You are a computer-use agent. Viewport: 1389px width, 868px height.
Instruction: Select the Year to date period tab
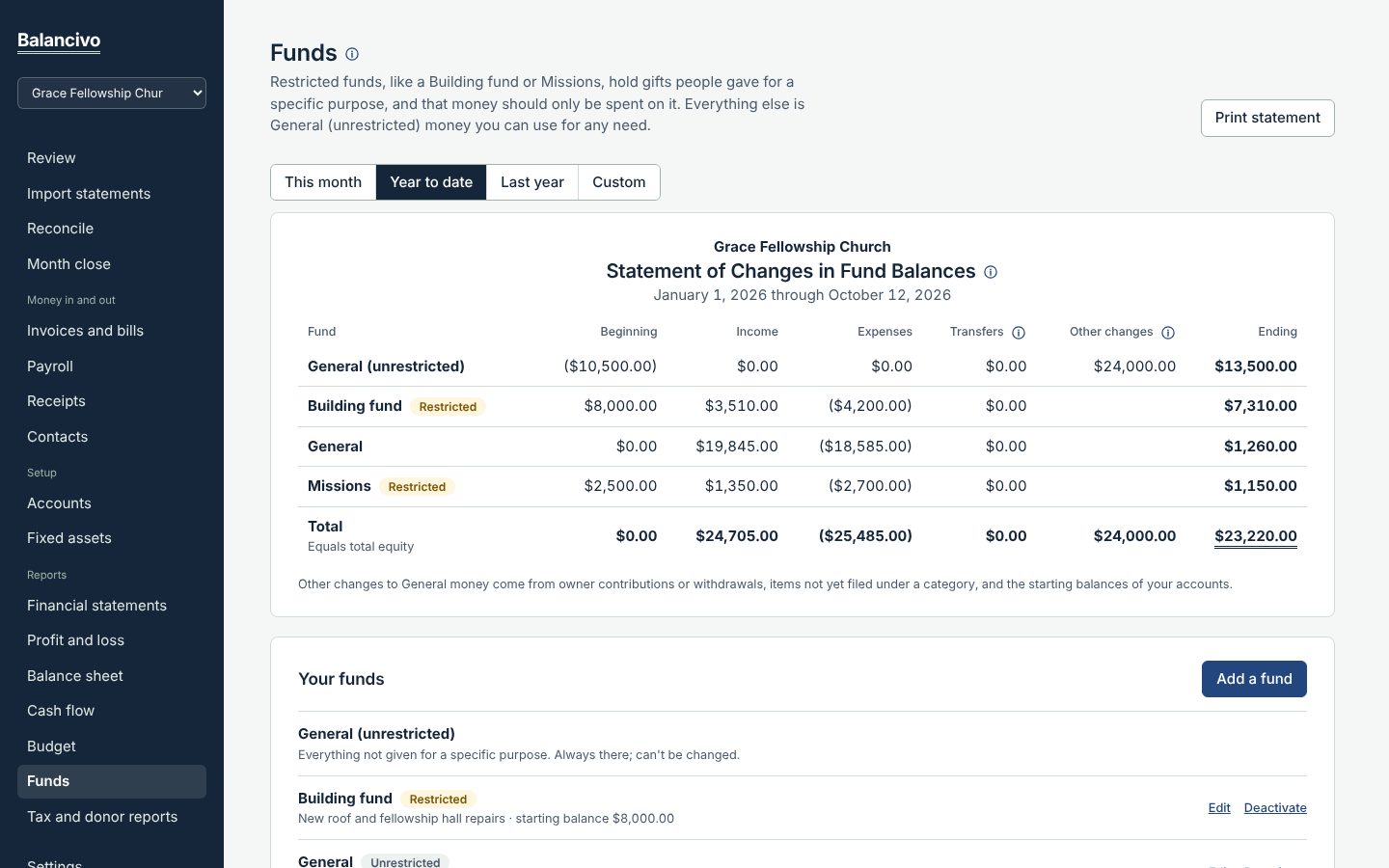pyautogui.click(x=431, y=182)
